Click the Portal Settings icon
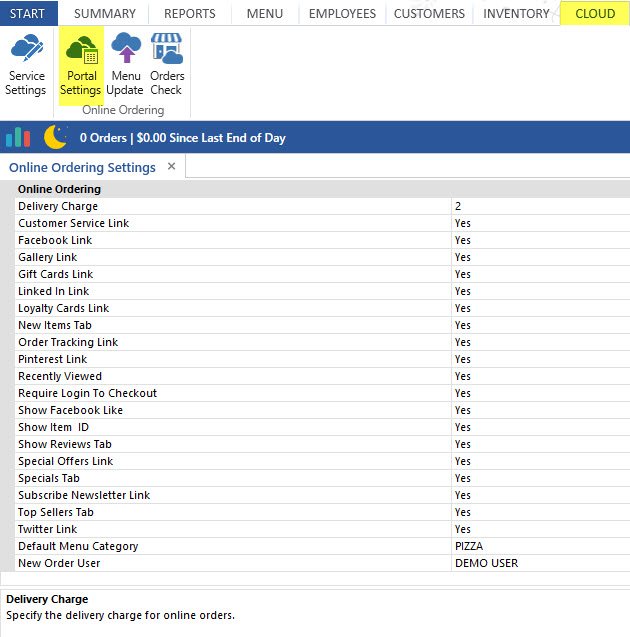Viewport: 630px width, 637px height. pos(81,50)
